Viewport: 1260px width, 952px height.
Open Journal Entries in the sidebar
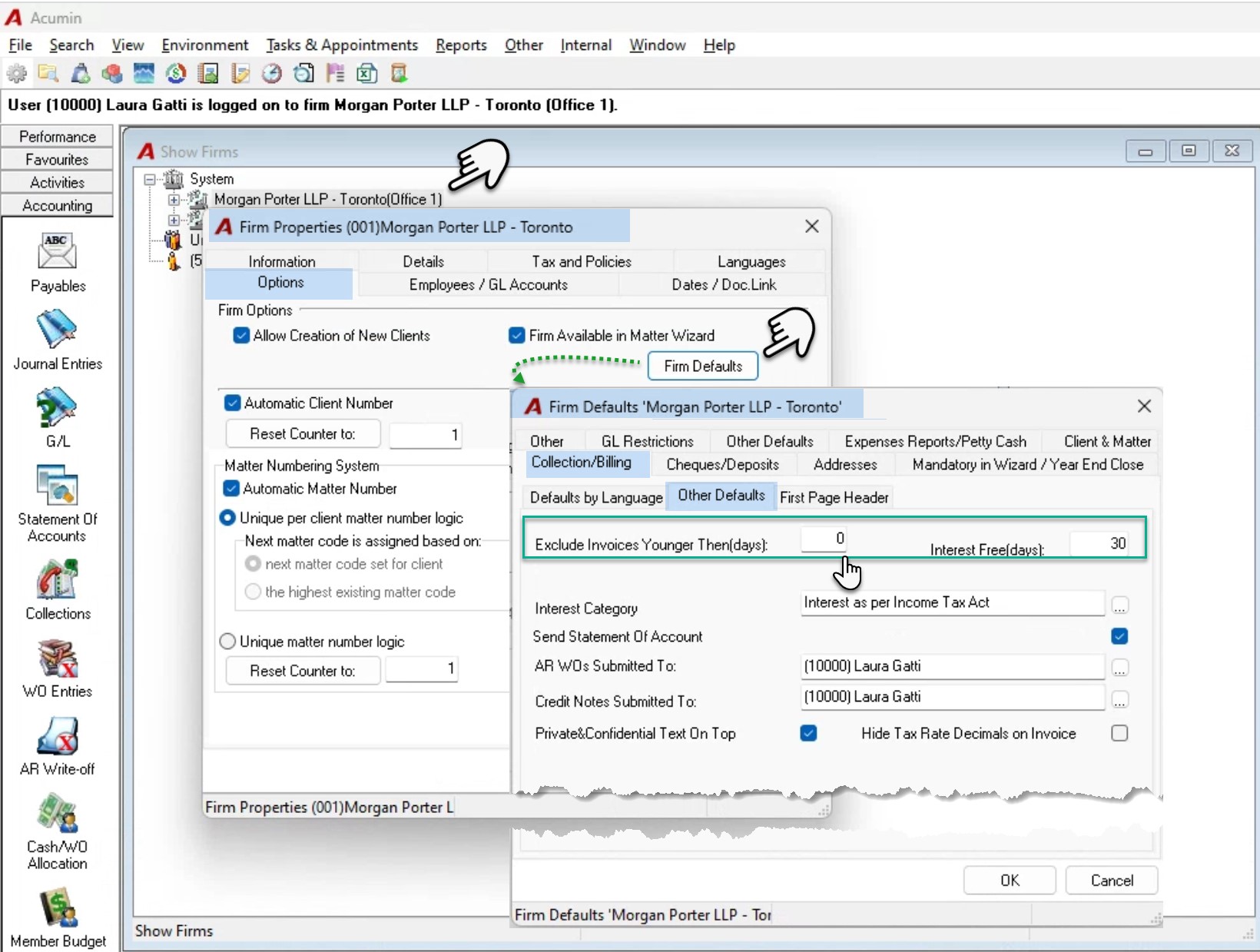pos(57,330)
